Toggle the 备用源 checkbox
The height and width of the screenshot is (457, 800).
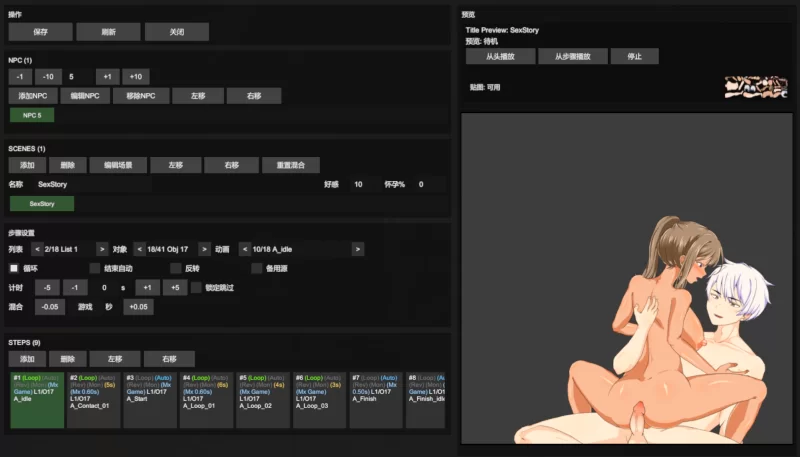click(x=257, y=268)
